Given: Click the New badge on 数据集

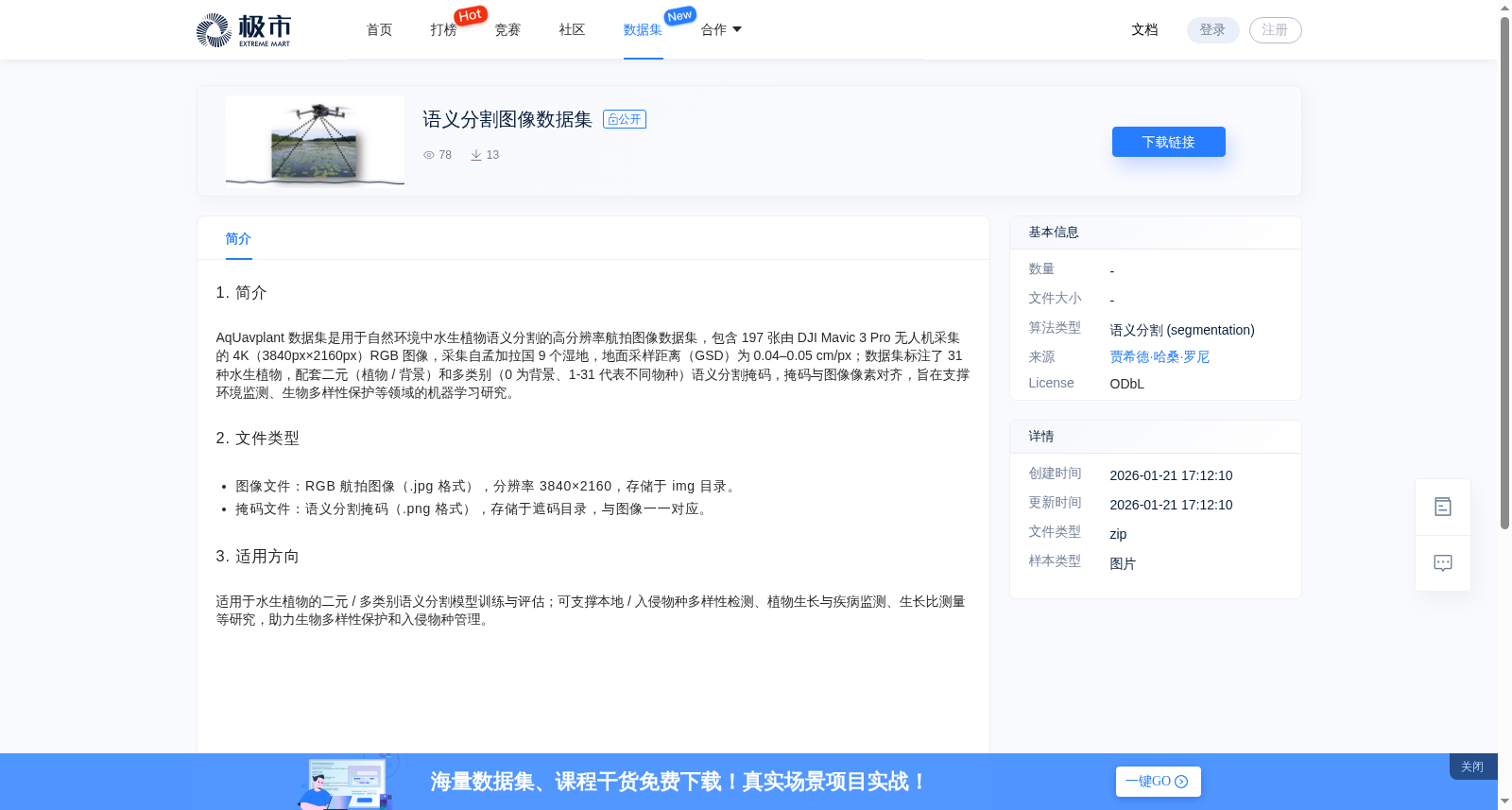Looking at the screenshot, I should click(x=679, y=16).
